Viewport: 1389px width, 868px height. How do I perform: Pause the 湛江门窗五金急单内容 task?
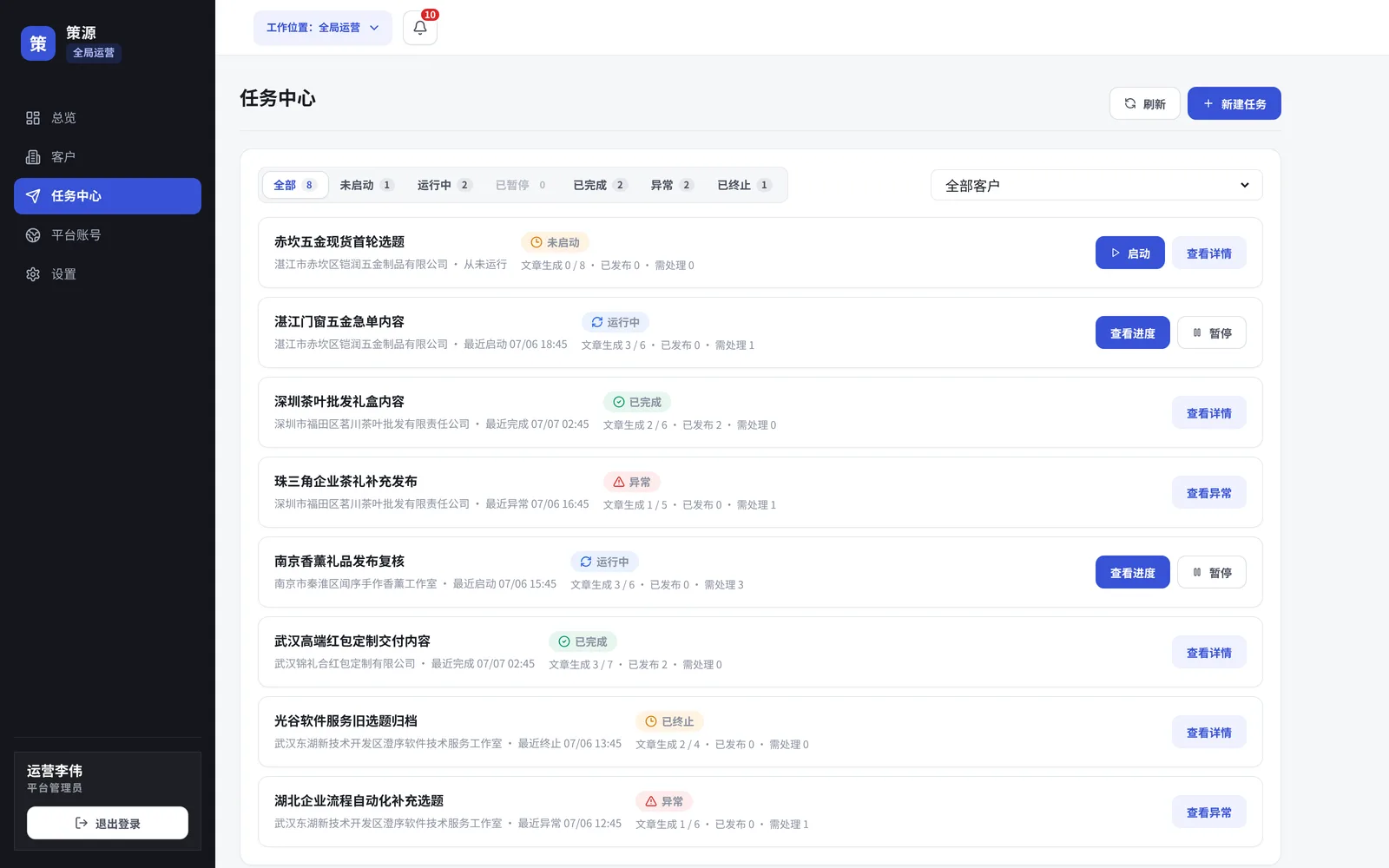[1212, 333]
